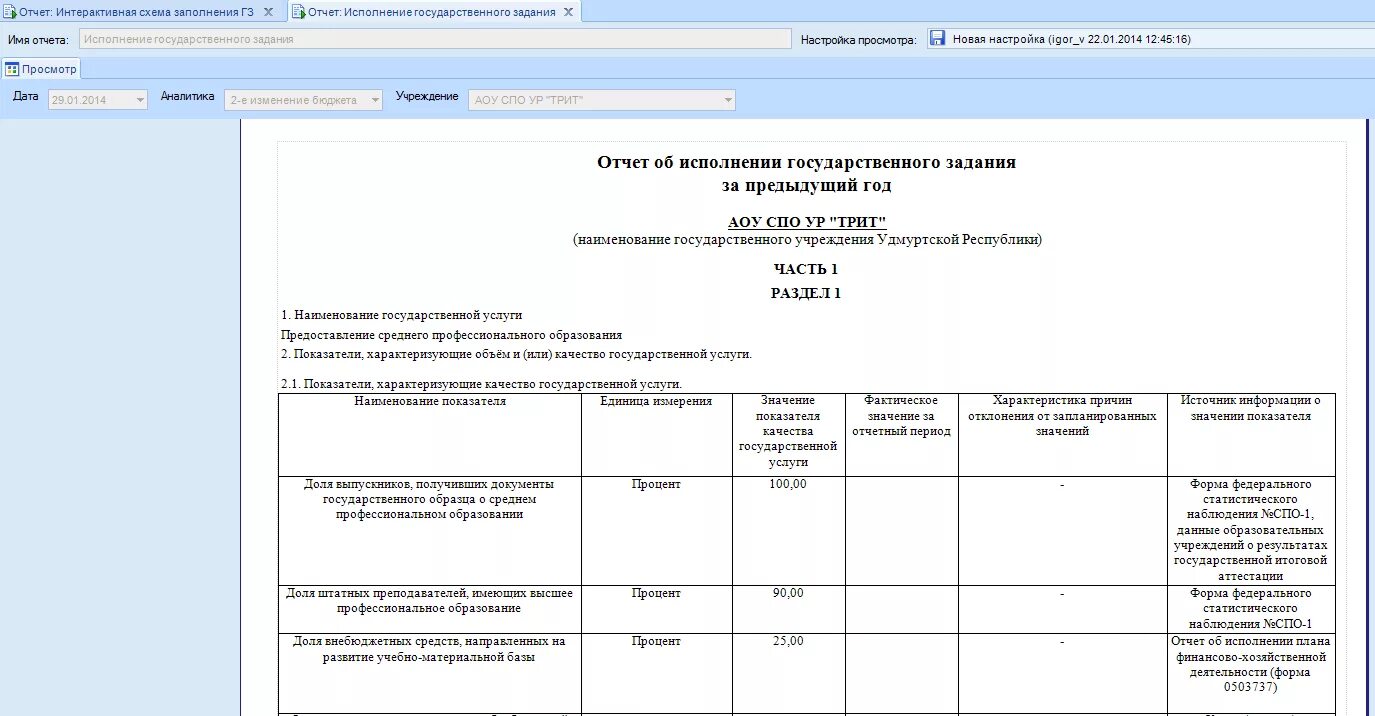Click column header Фактическое значение за отчетный период
This screenshot has width=1375, height=716.
(901, 416)
